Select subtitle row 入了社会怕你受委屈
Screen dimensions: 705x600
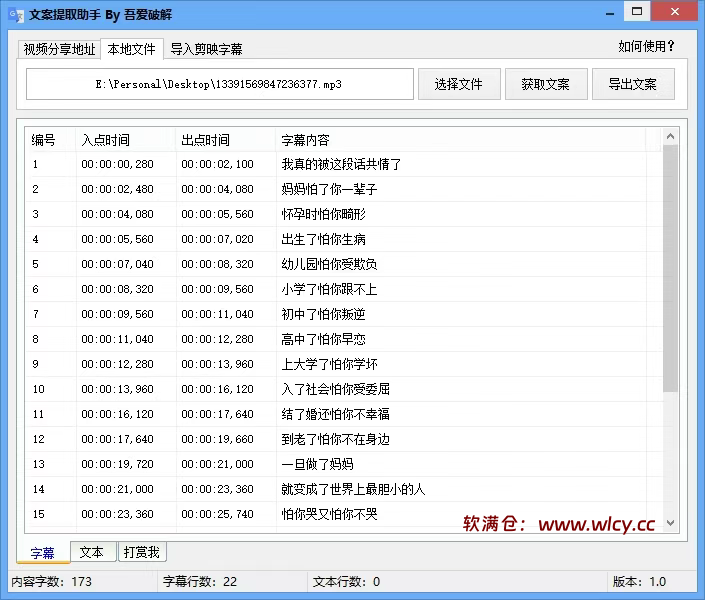click(x=344, y=389)
